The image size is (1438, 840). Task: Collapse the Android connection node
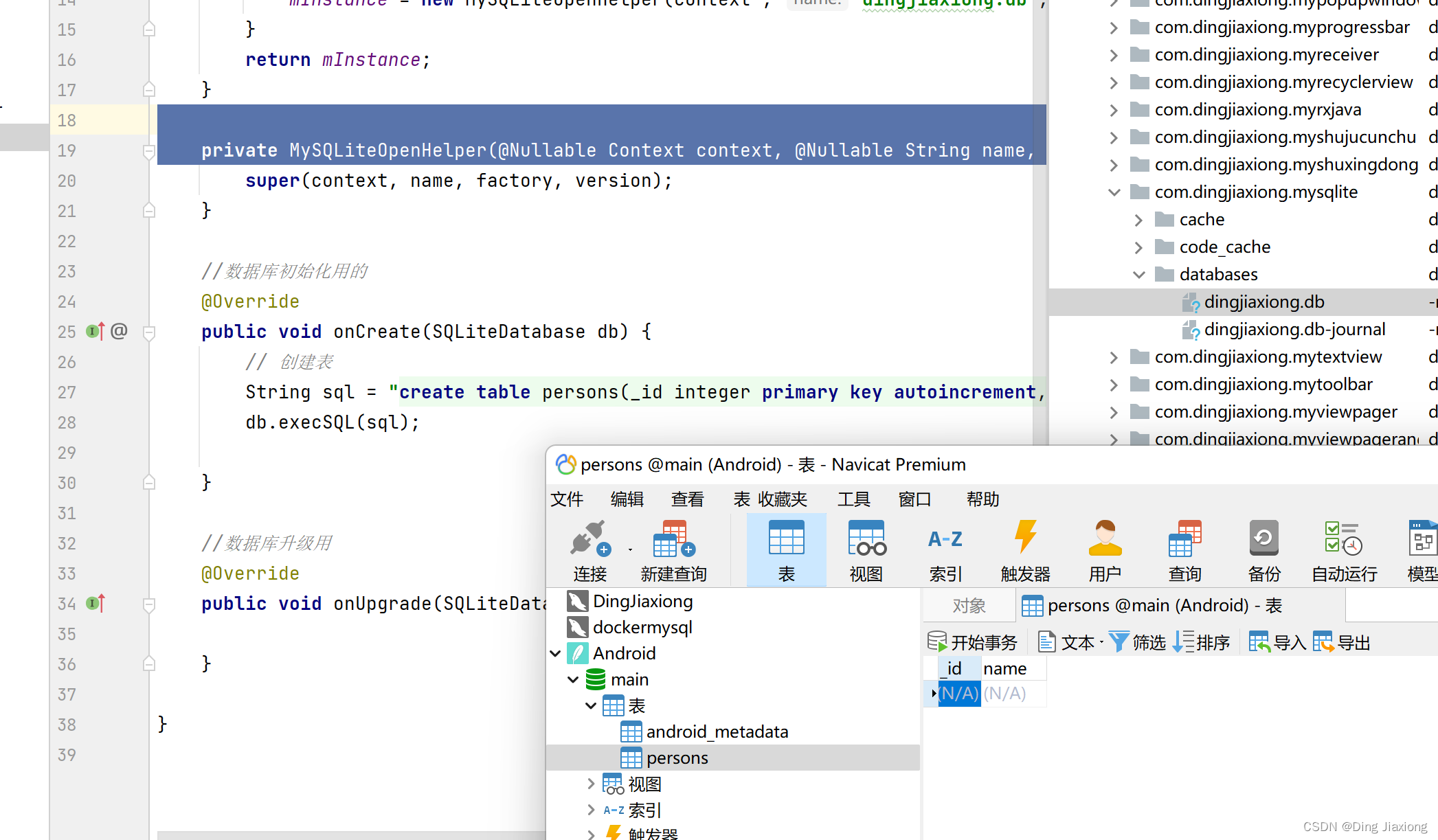point(556,653)
